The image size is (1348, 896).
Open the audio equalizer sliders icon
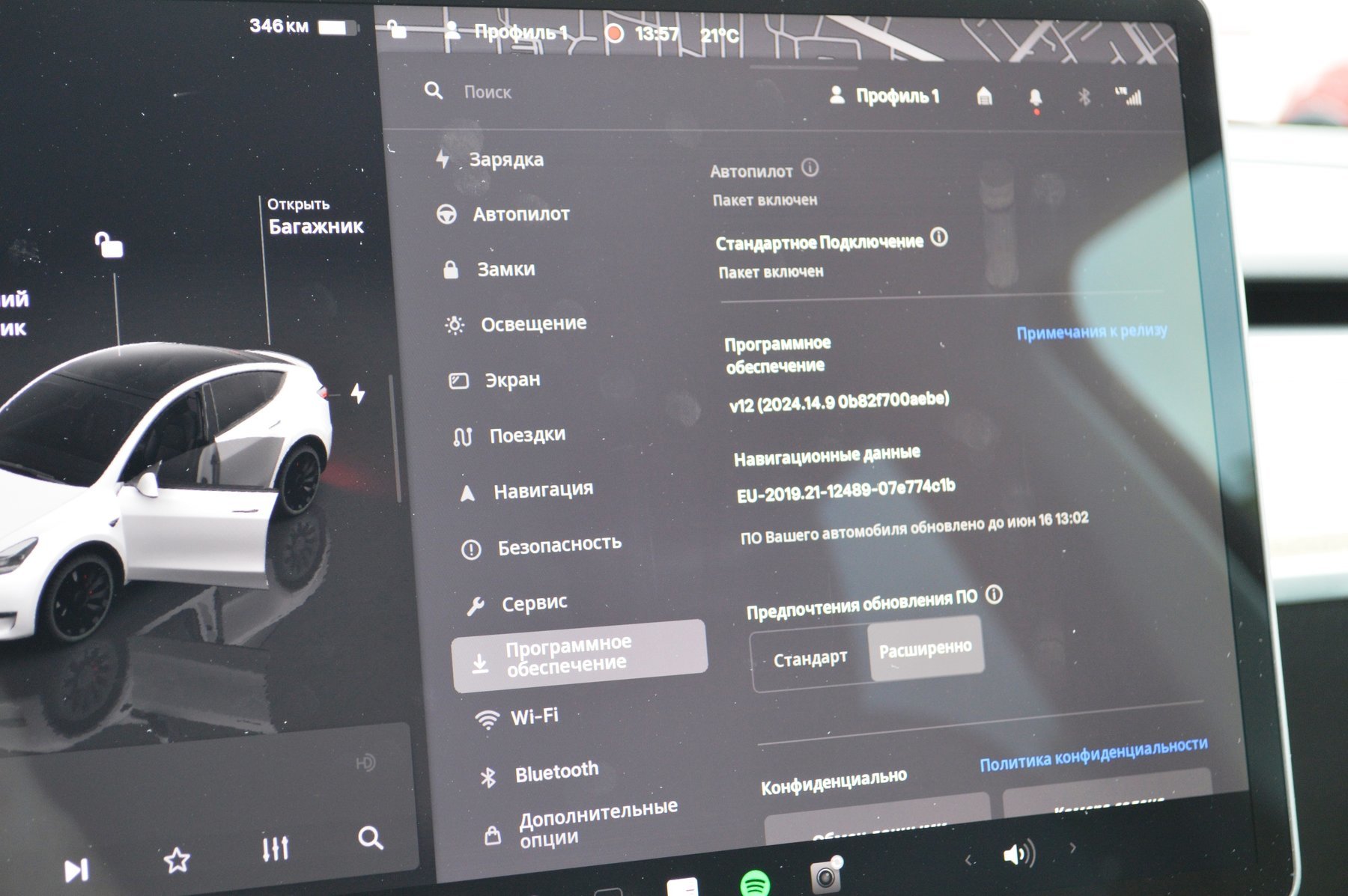pyautogui.click(x=275, y=848)
